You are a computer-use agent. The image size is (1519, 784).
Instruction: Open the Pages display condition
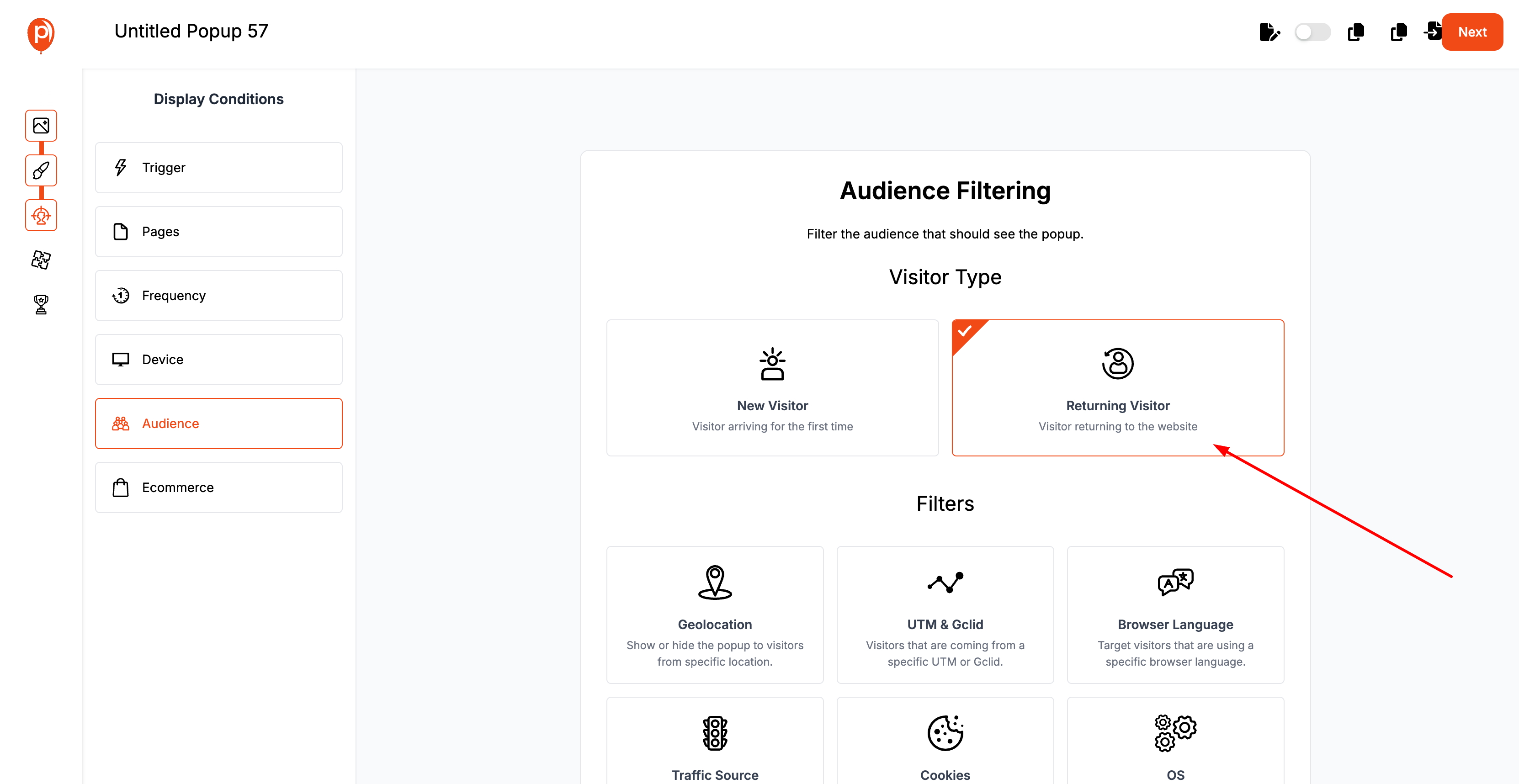coord(218,231)
